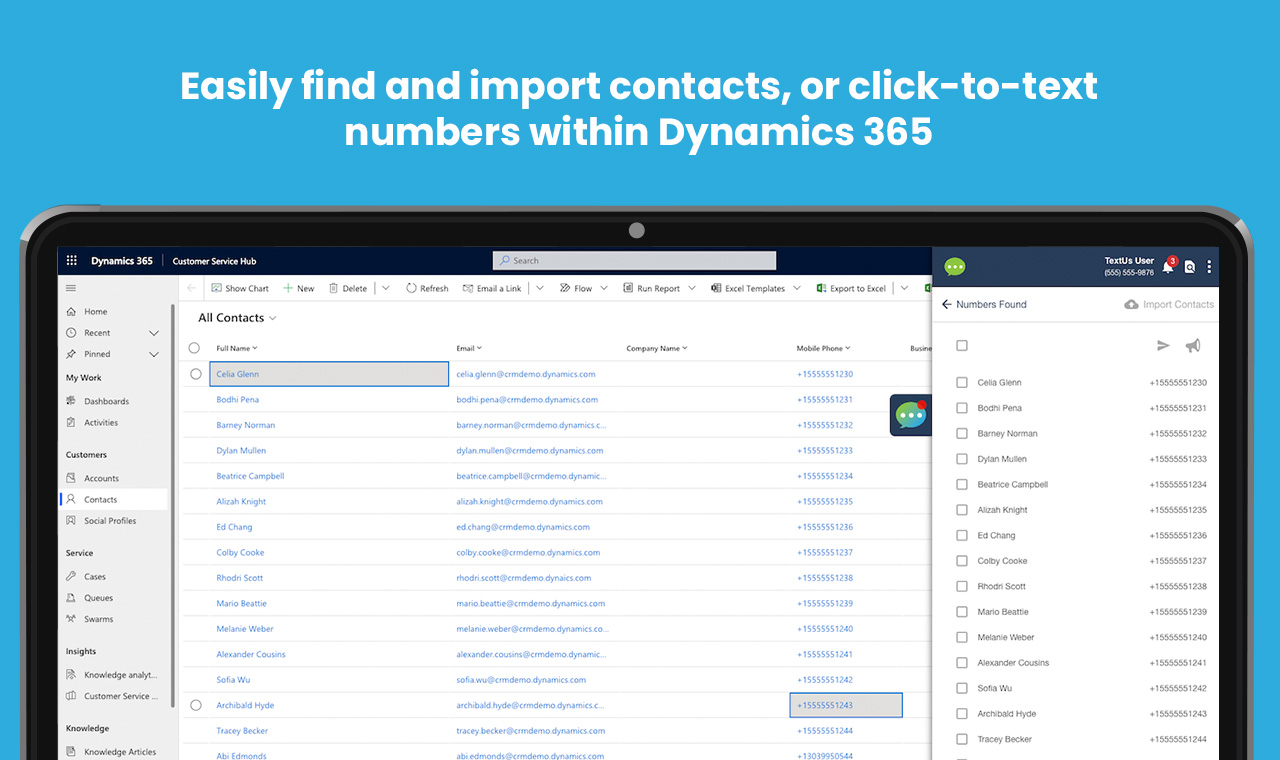The image size is (1280, 760).
Task: Open the Full Name column menu
Action: tap(237, 348)
